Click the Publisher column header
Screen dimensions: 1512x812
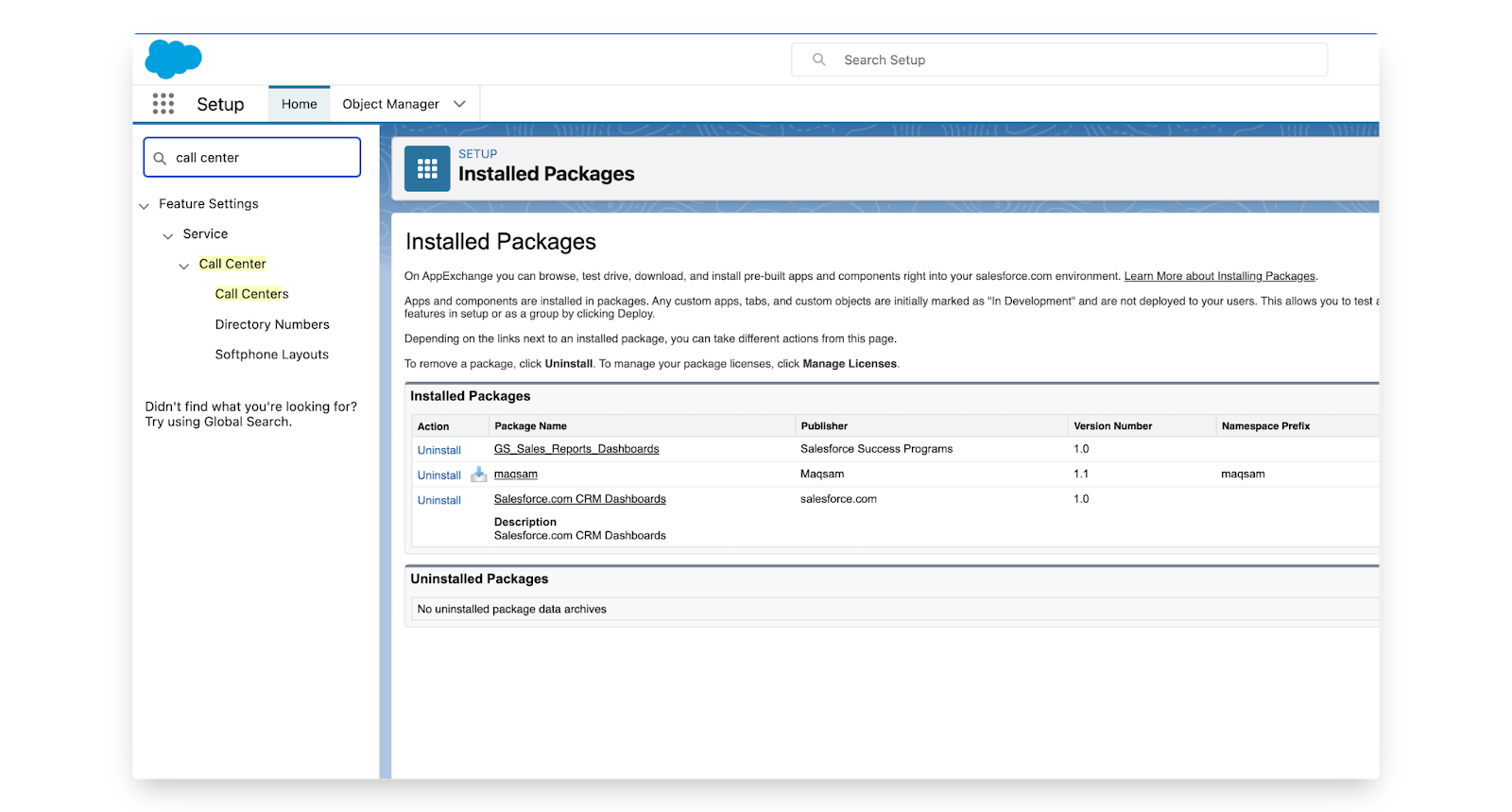pyautogui.click(x=824, y=426)
